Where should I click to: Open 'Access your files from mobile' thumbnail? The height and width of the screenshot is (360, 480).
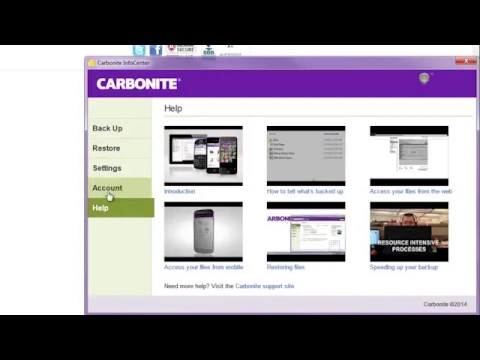tap(203, 232)
